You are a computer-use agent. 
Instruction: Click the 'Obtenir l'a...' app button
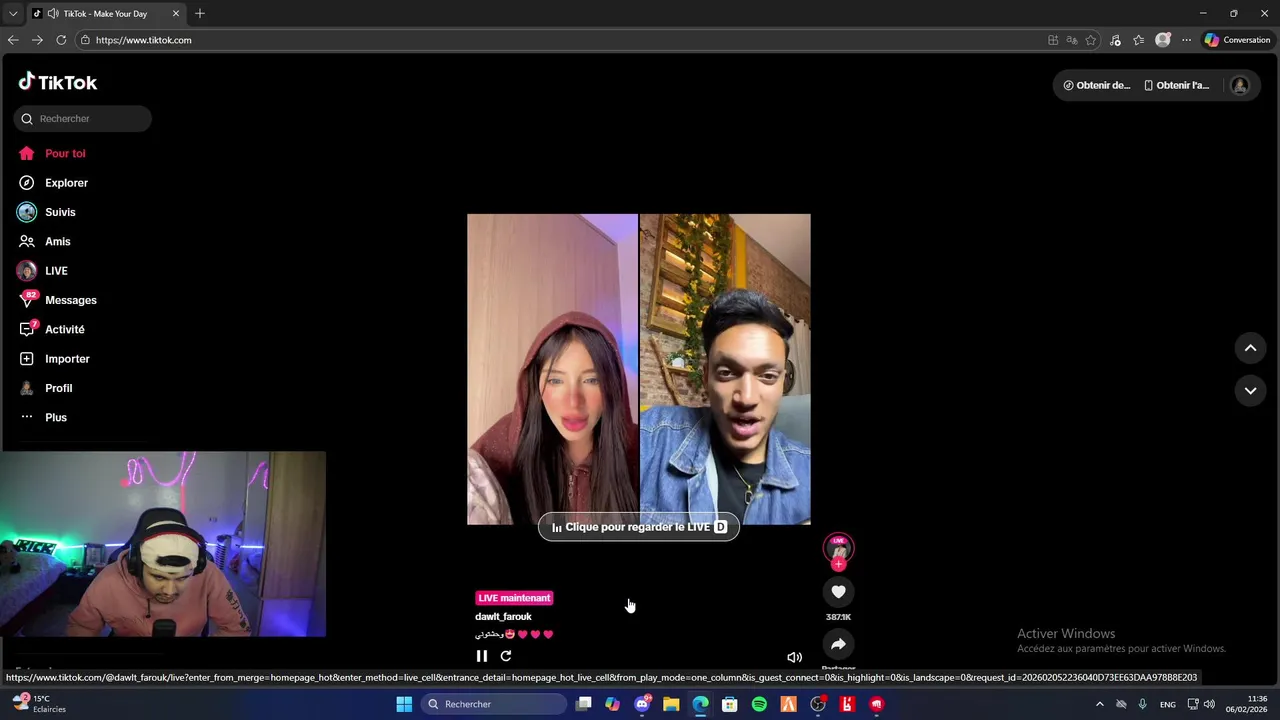pos(1177,85)
